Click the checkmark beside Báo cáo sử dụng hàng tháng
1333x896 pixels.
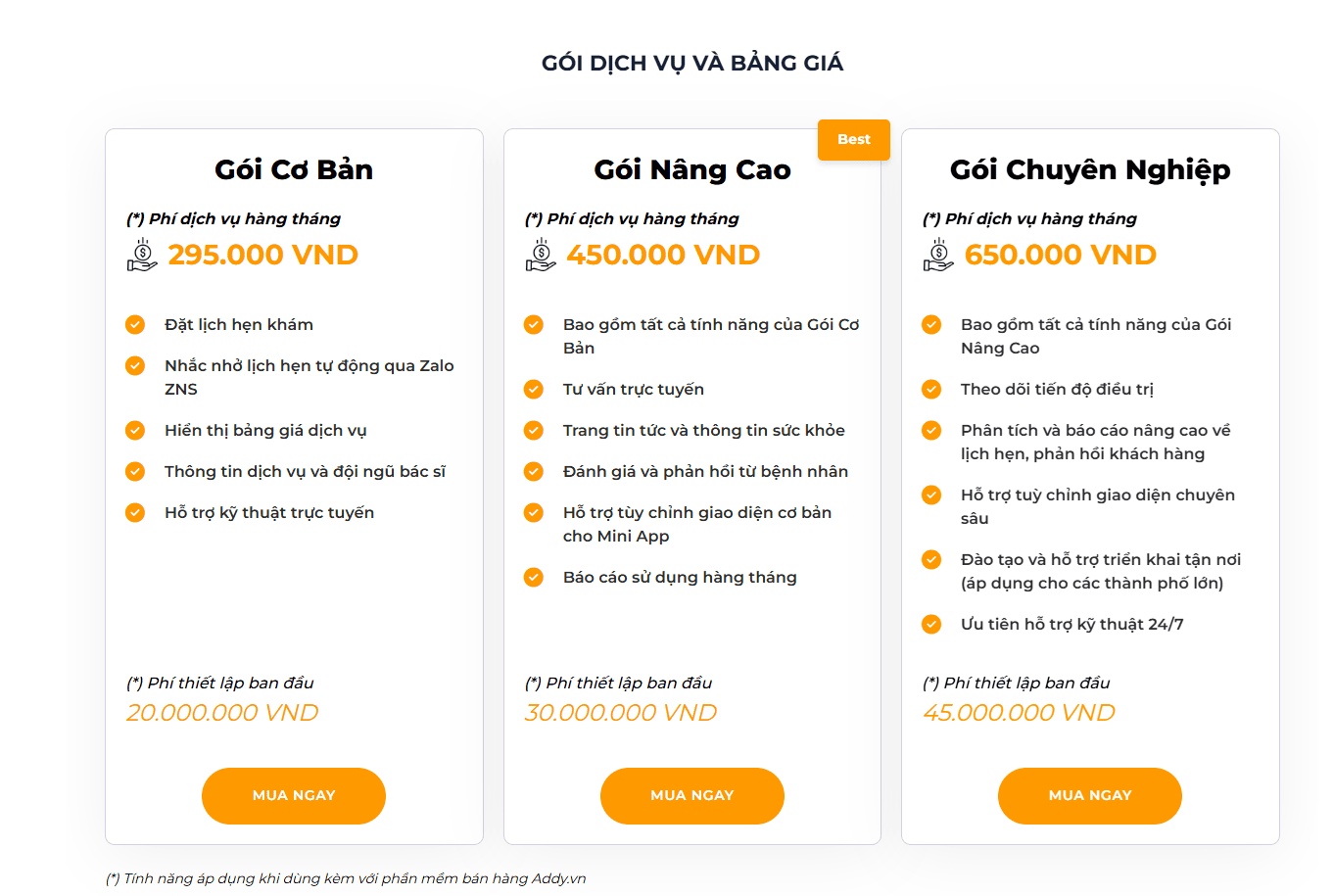point(534,577)
